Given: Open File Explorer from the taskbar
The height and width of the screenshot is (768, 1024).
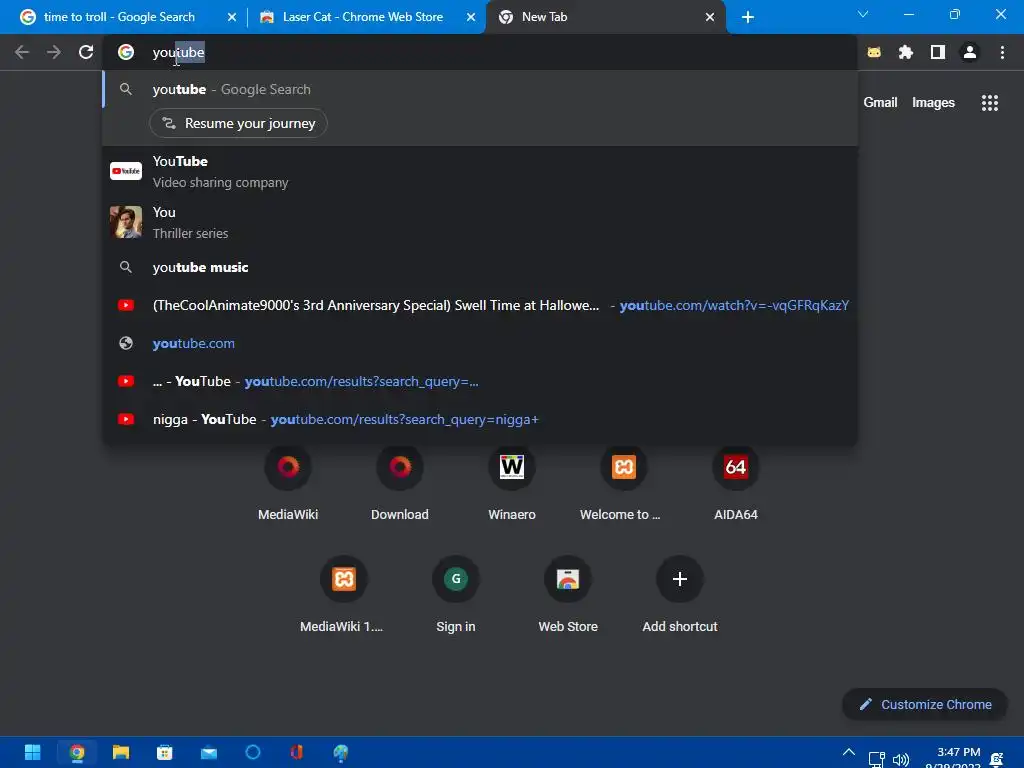Looking at the screenshot, I should pyautogui.click(x=121, y=753).
